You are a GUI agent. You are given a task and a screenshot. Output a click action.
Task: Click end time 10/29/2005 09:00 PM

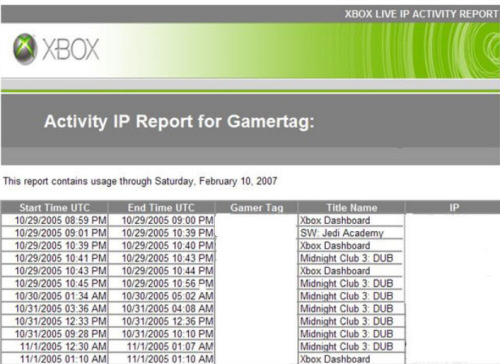162,220
